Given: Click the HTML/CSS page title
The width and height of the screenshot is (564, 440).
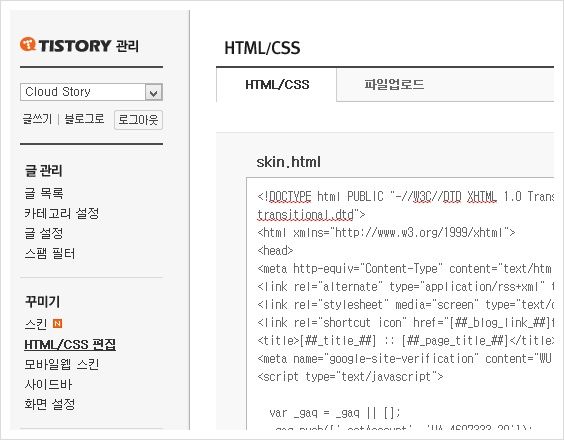Looking at the screenshot, I should click(x=262, y=48).
